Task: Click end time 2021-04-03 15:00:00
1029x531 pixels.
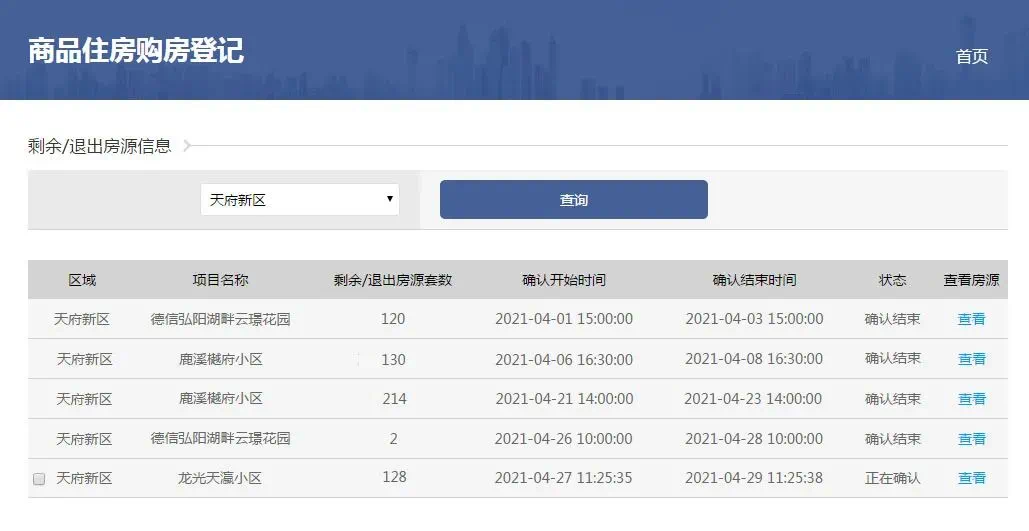Action: pyautogui.click(x=754, y=319)
